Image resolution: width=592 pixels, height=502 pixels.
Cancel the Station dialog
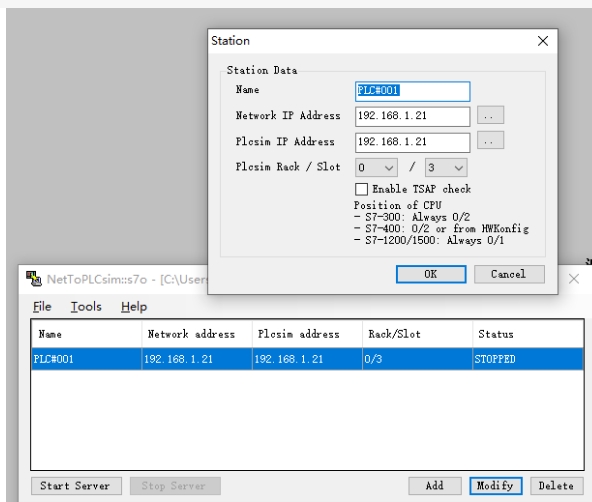point(509,274)
